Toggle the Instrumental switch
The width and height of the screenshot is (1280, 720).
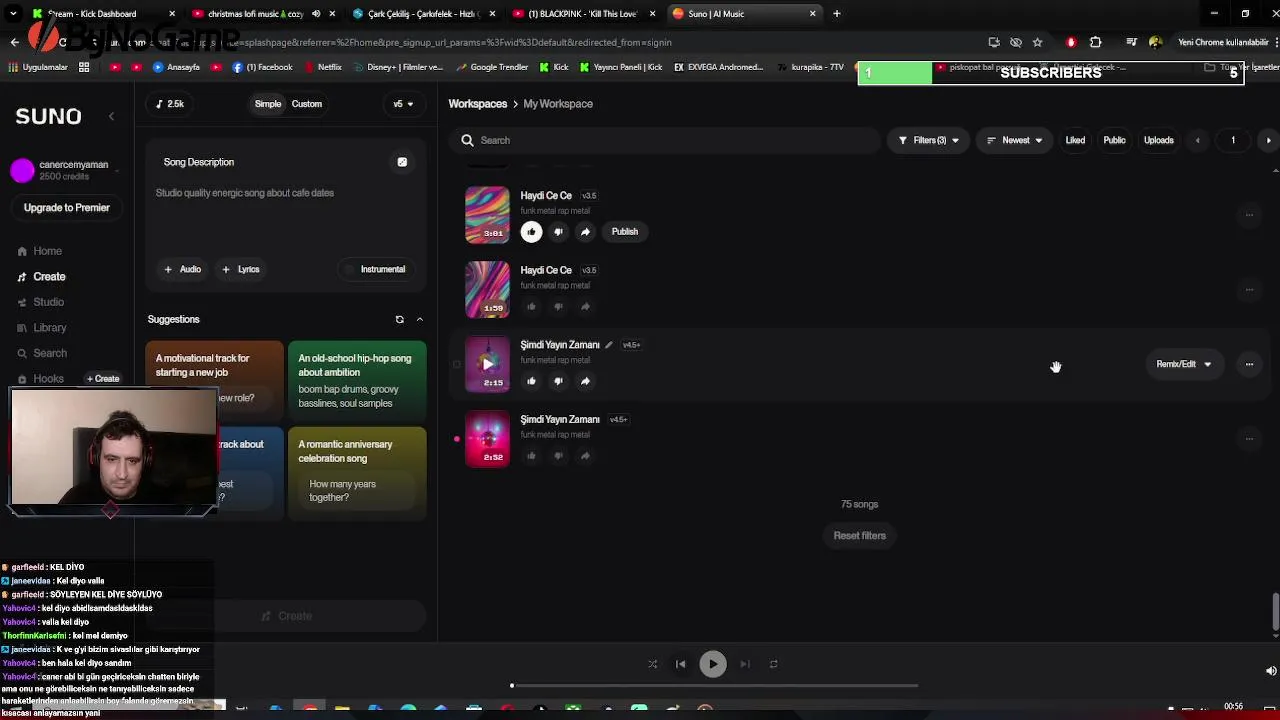(x=376, y=269)
